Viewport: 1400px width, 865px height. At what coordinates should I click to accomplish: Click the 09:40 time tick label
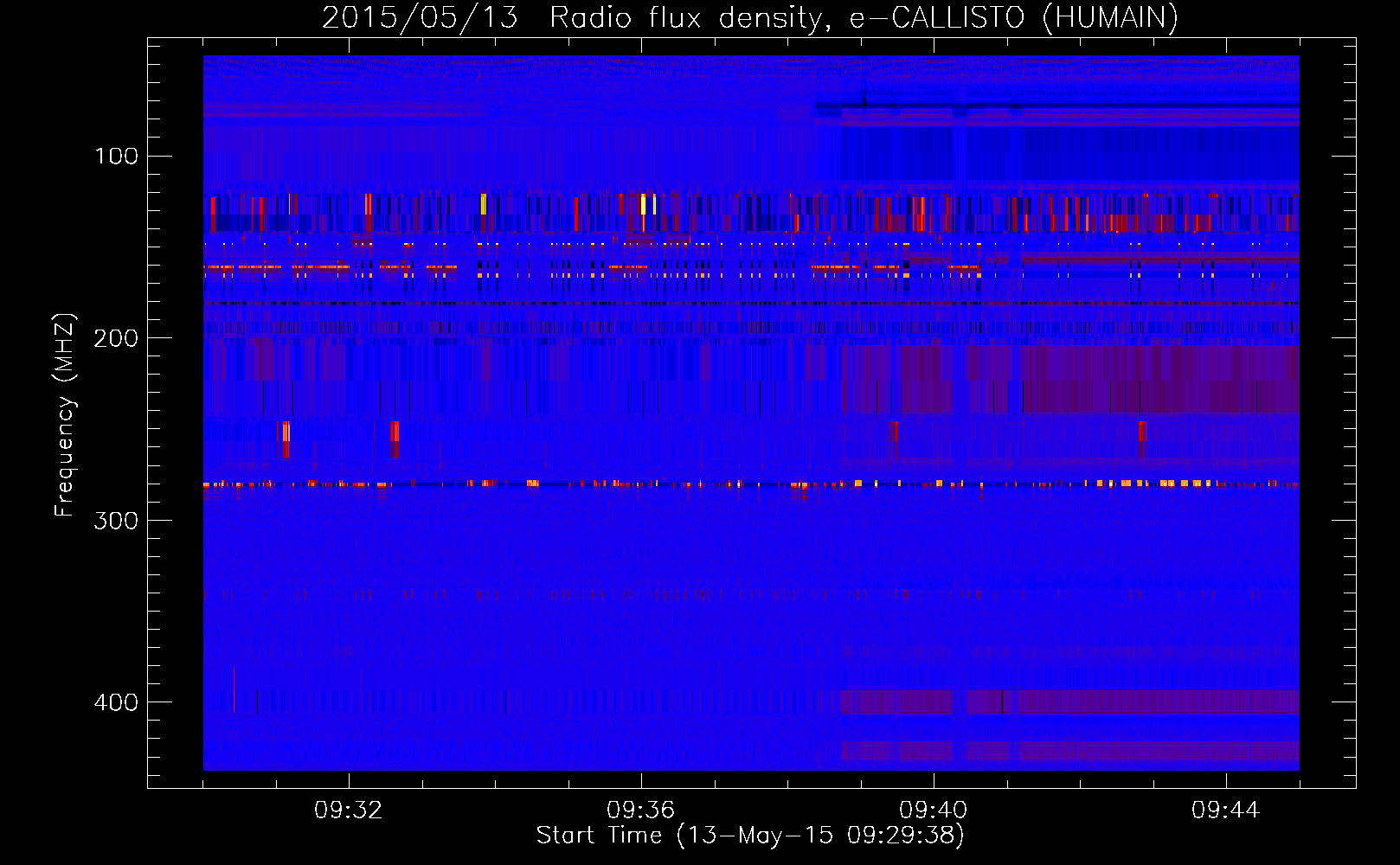[934, 811]
